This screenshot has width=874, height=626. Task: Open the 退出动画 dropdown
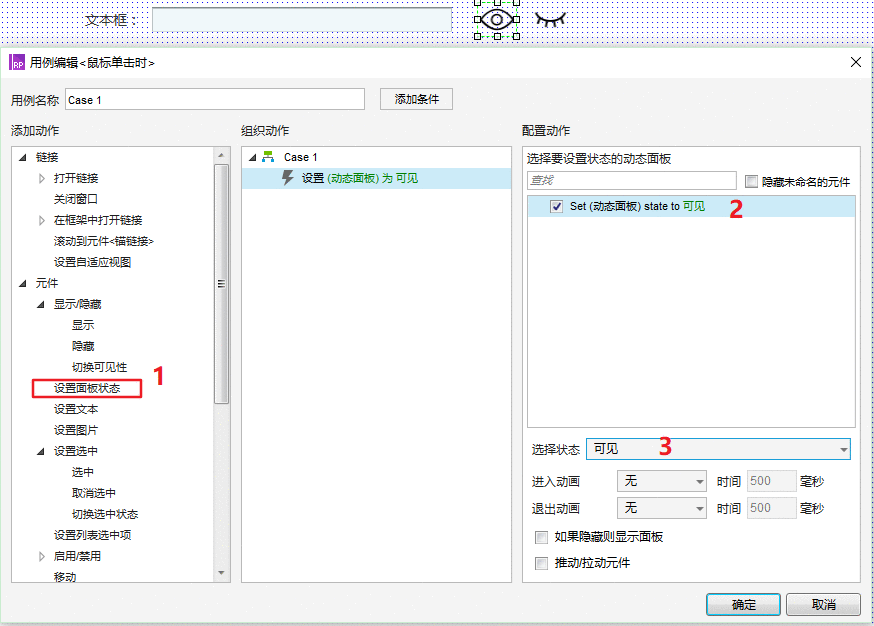tap(662, 508)
